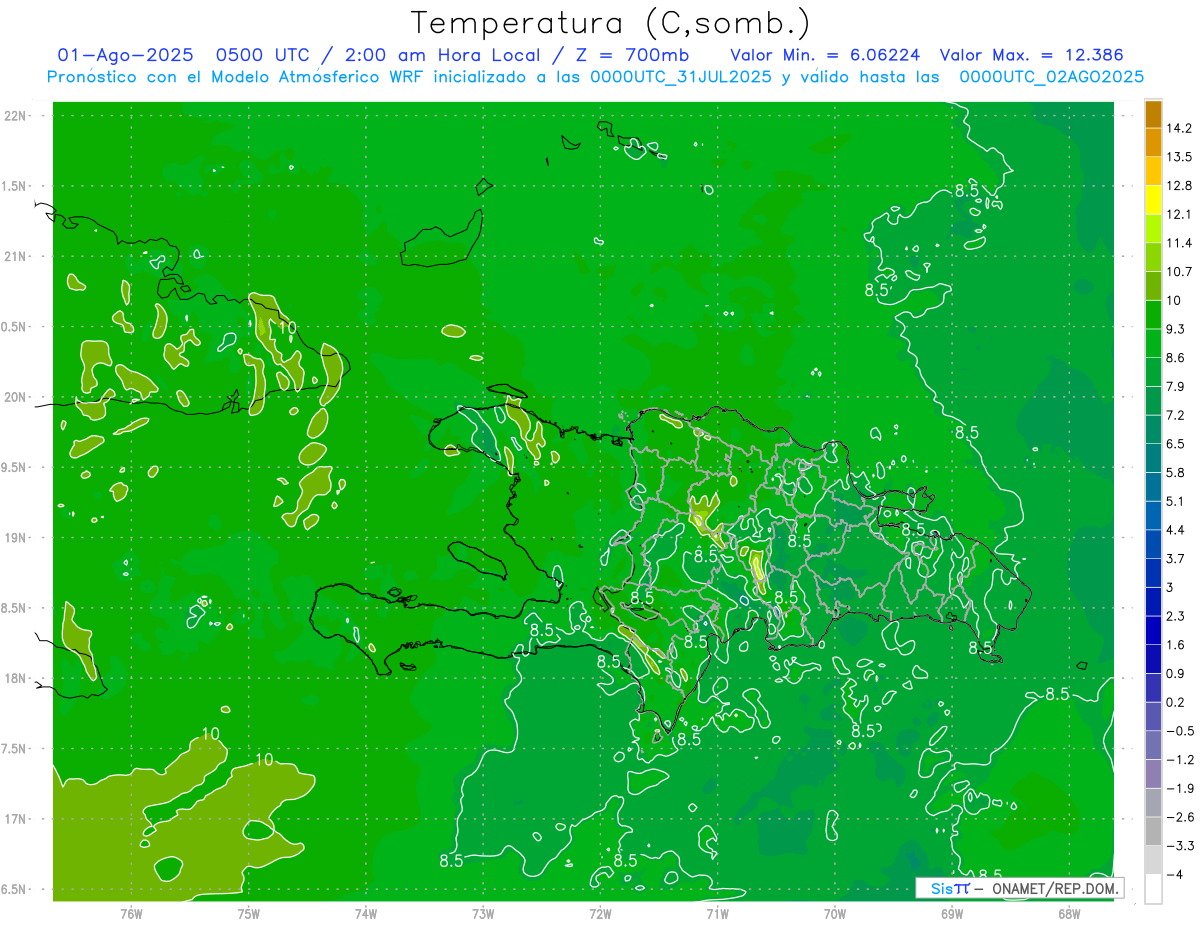Image resolution: width=1200 pixels, height=927 pixels.
Task: Select the lime swatch between 11.4 and 12.1
Action: (x=1153, y=229)
